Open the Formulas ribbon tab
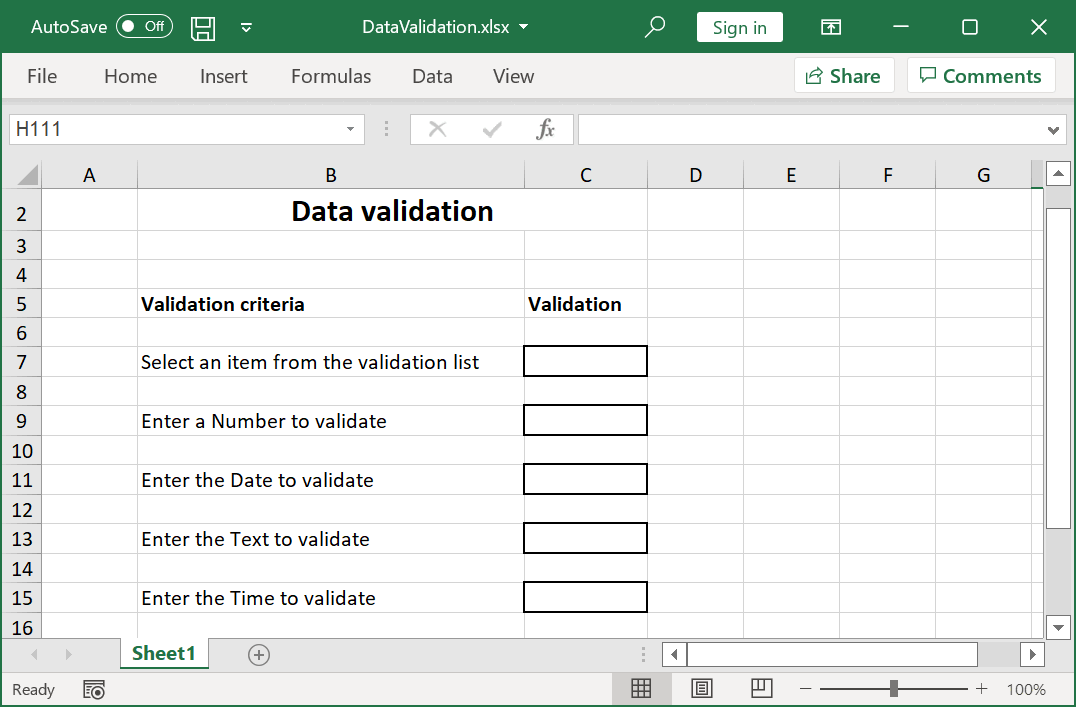The width and height of the screenshot is (1076, 707). click(331, 76)
